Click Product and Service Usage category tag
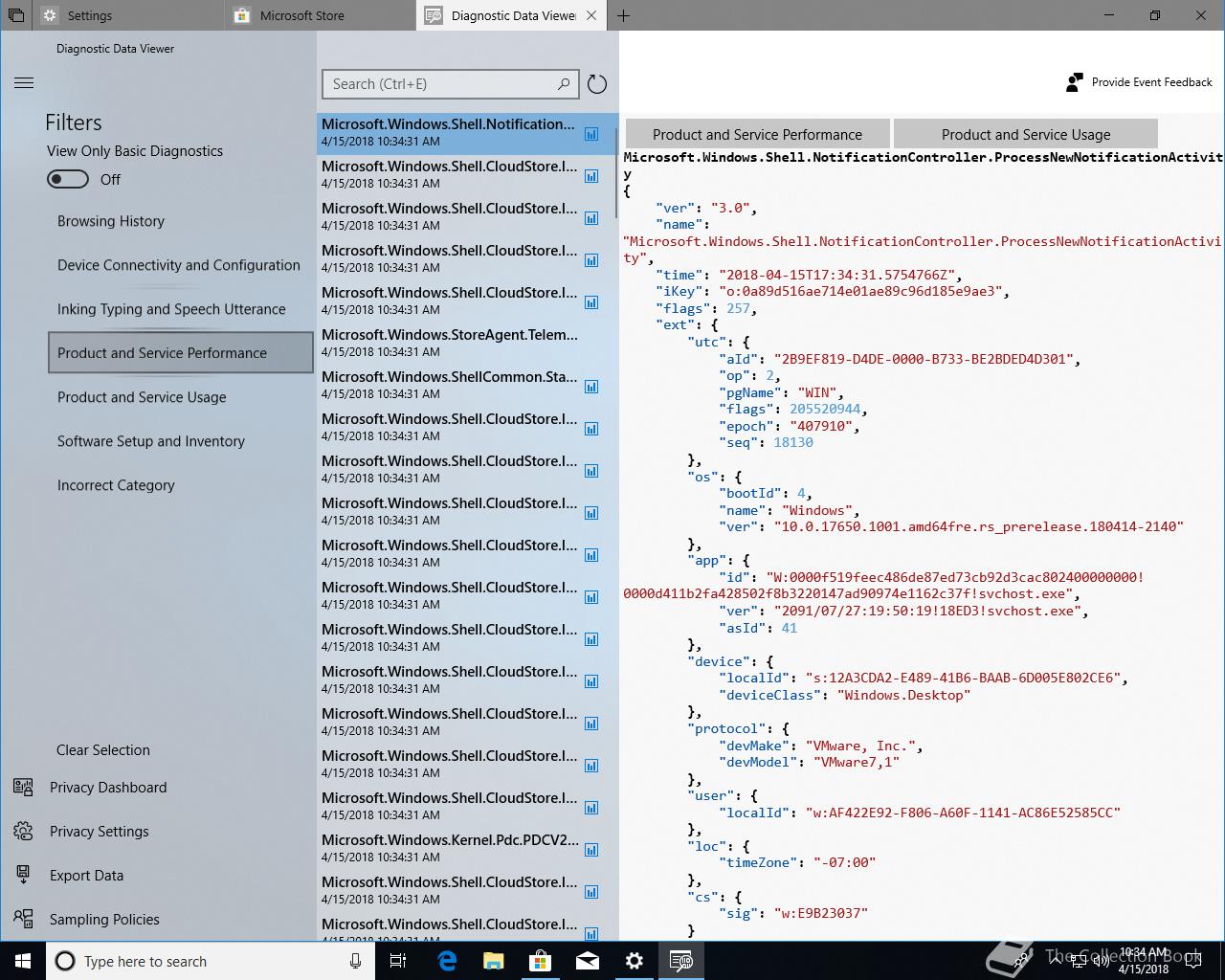 point(1026,134)
